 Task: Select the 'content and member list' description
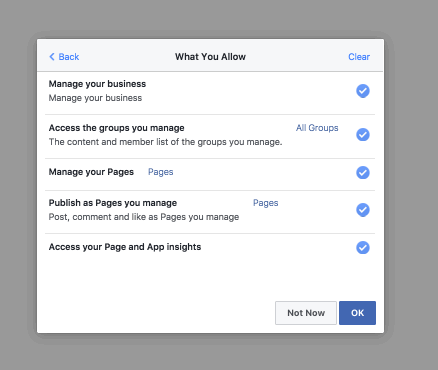[x=165, y=142]
